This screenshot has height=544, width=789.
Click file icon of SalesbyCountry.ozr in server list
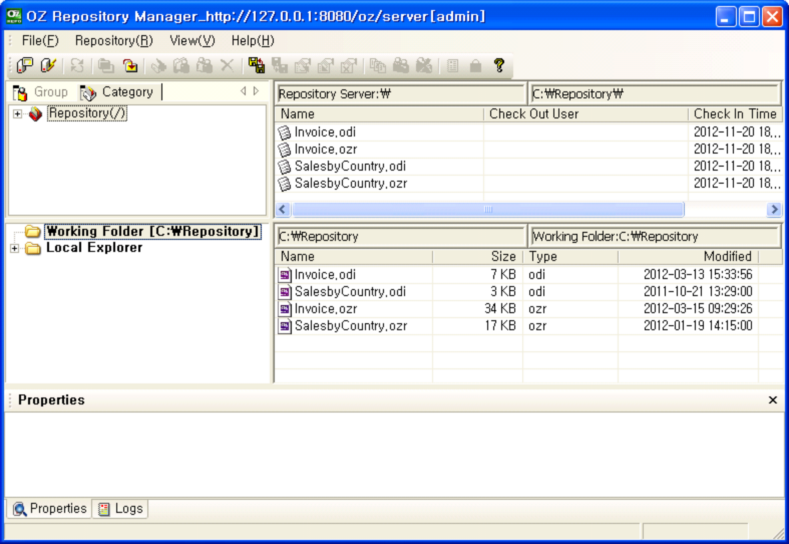284,184
